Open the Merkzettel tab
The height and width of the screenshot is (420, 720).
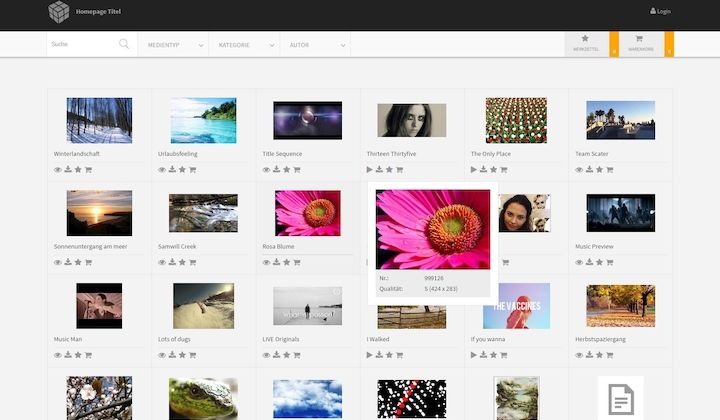pyautogui.click(x=586, y=43)
